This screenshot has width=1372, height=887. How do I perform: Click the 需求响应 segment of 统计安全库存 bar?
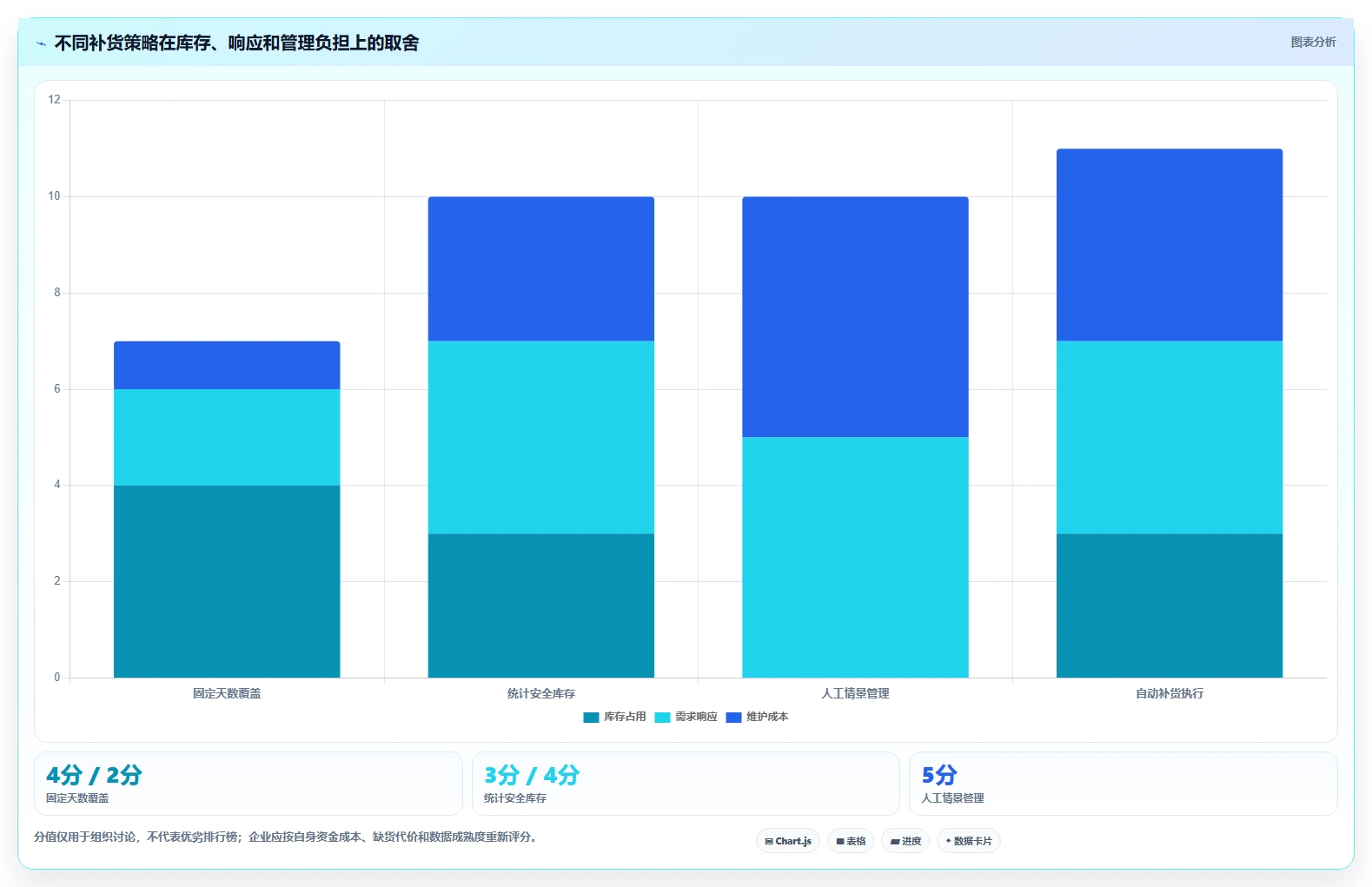[x=541, y=437]
